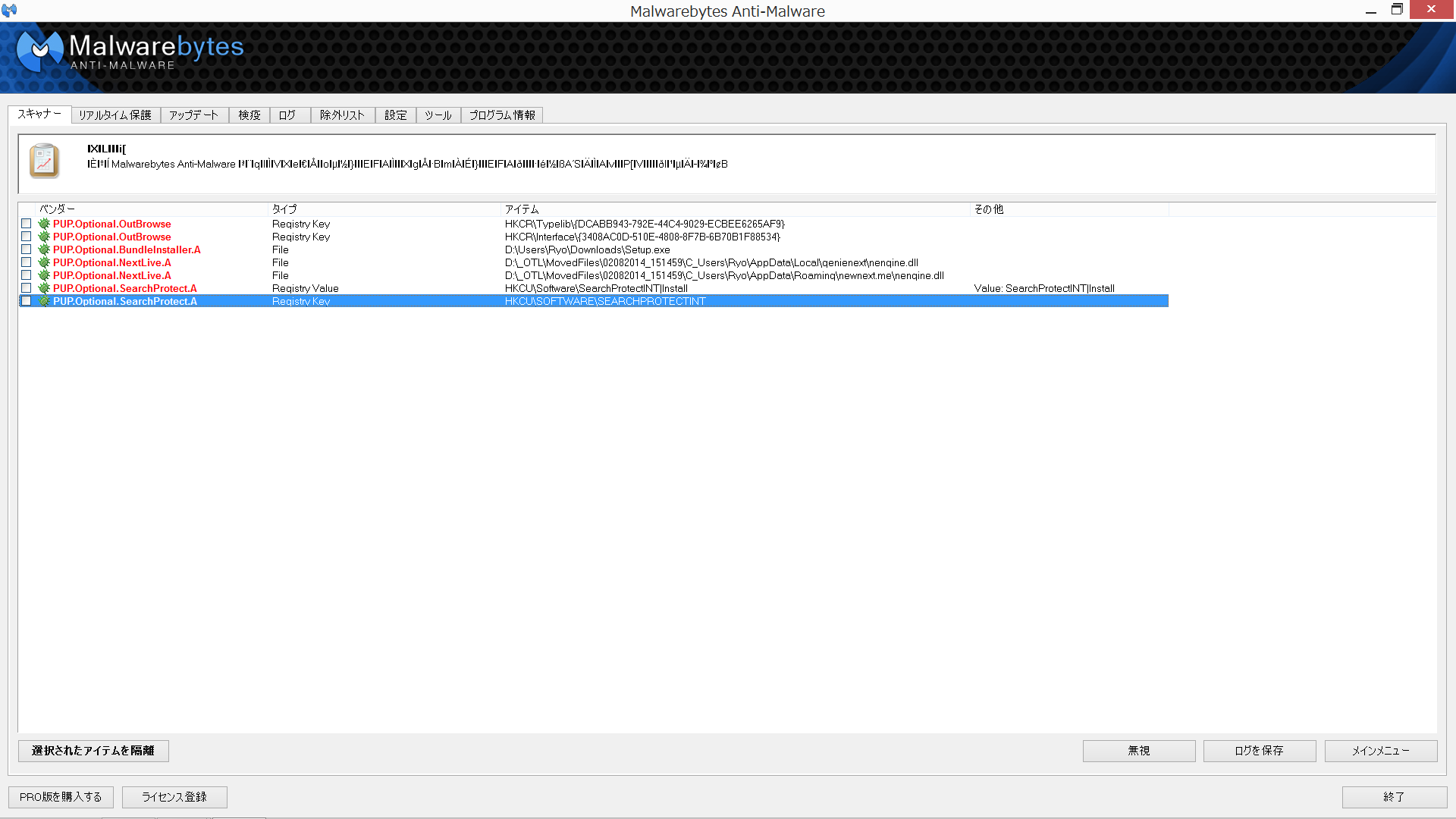The height and width of the screenshot is (819, 1456).
Task: Select HKCR\Typelib registry key path
Action: (645, 224)
